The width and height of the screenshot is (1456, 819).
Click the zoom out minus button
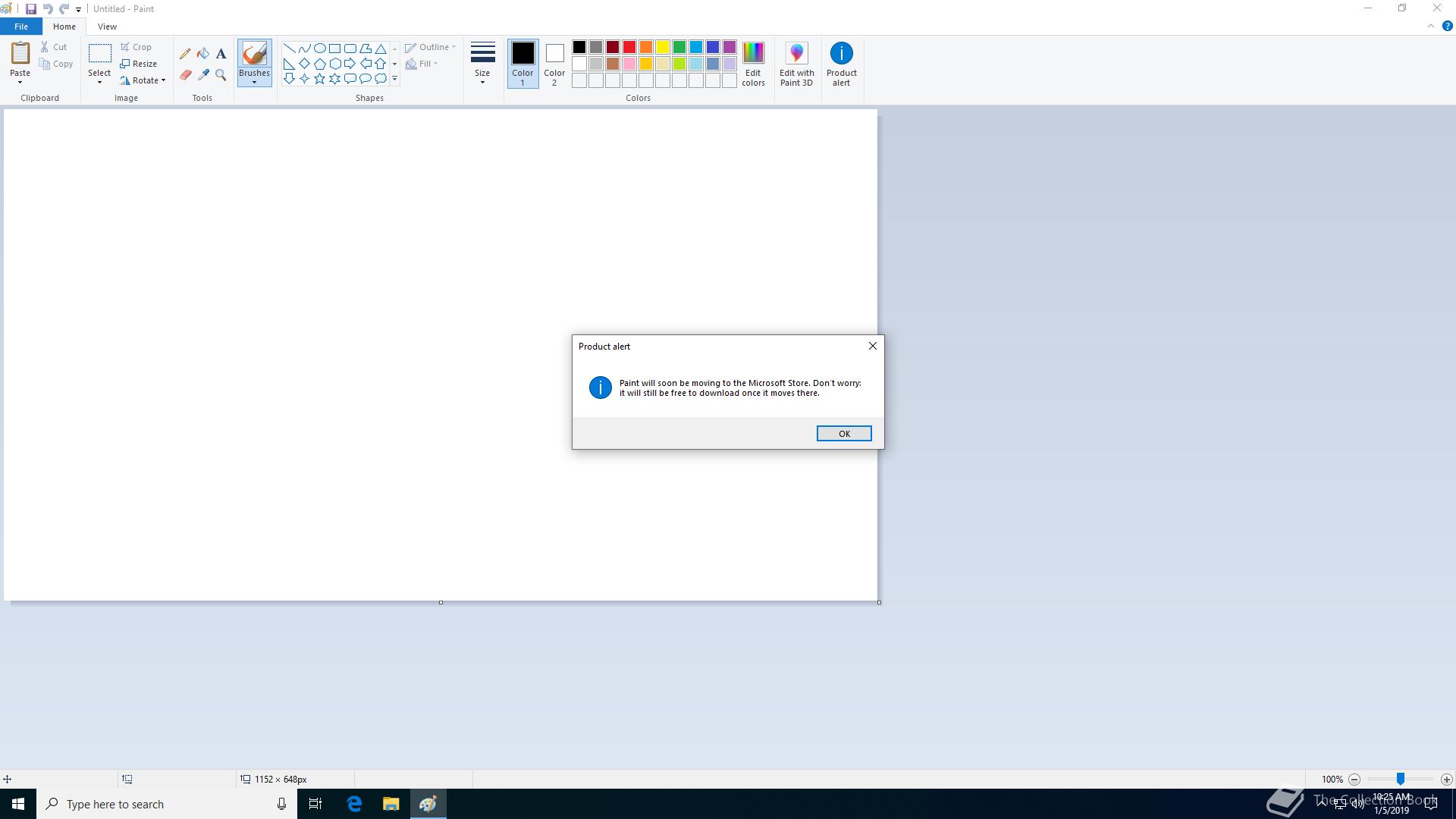[x=1354, y=780]
